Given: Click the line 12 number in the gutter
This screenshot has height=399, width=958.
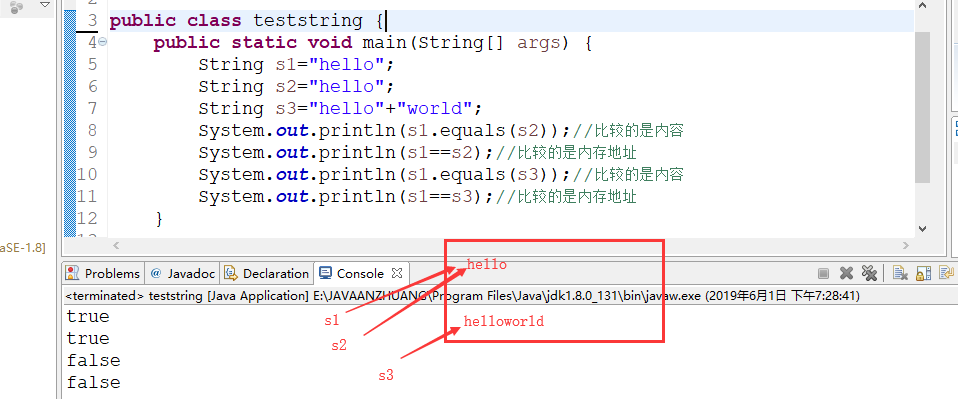Looking at the screenshot, I should click(x=86, y=218).
